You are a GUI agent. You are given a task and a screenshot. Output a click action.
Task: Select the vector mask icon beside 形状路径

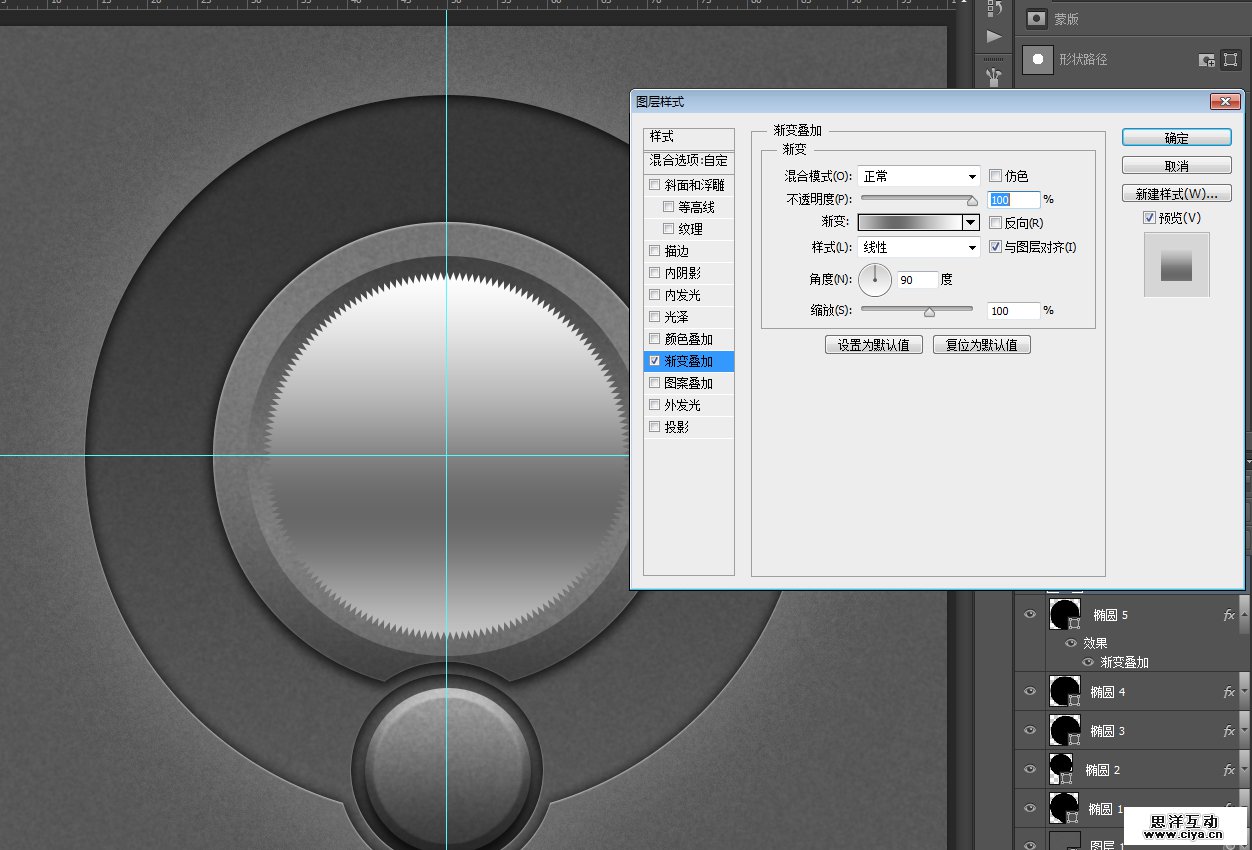pos(1230,60)
